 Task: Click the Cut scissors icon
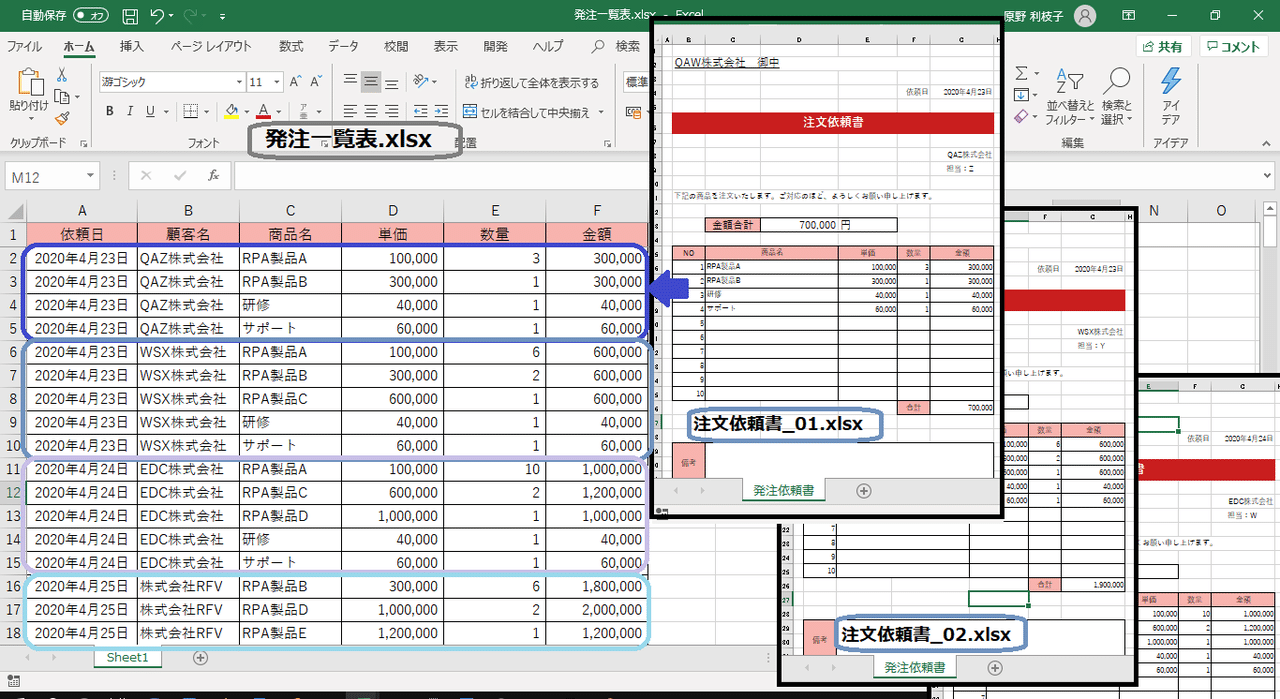[62, 75]
